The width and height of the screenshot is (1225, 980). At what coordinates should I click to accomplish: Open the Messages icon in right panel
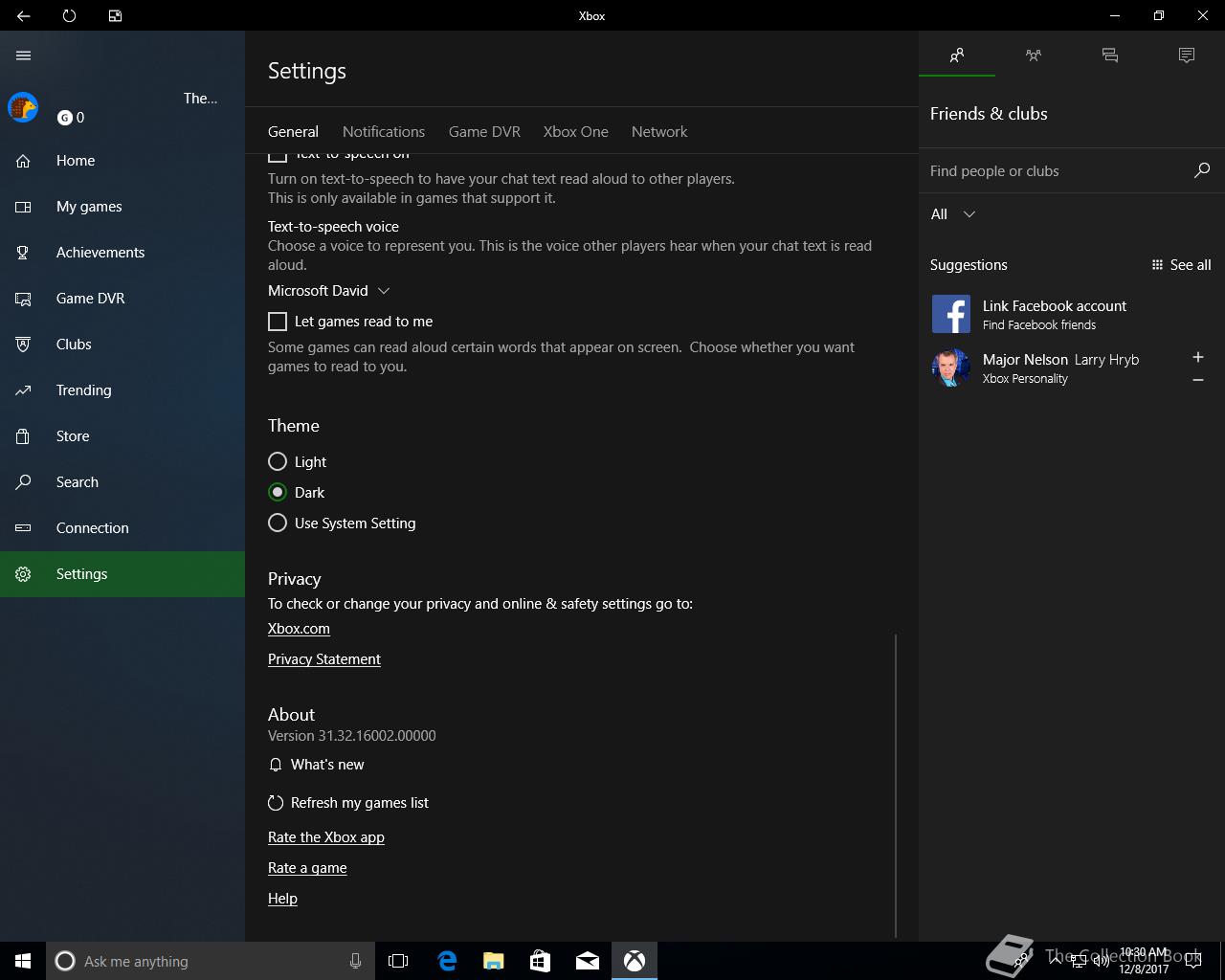pos(1109,56)
